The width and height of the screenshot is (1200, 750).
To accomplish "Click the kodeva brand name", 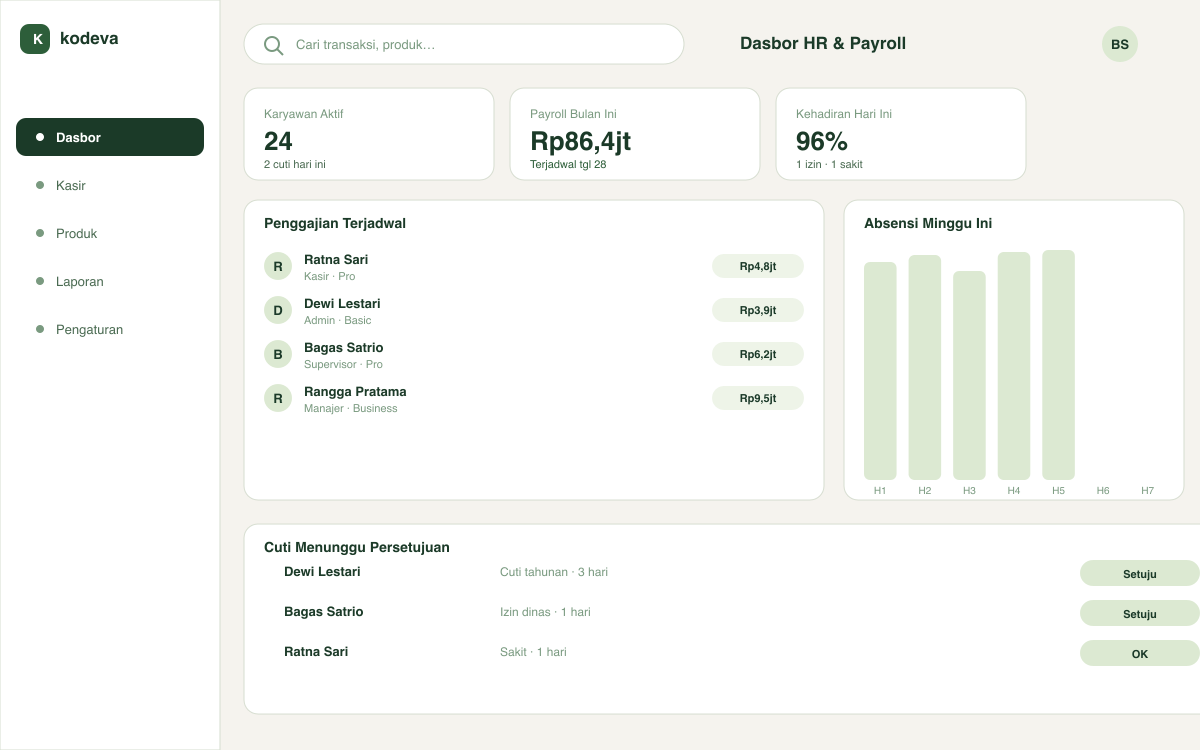I will (89, 38).
